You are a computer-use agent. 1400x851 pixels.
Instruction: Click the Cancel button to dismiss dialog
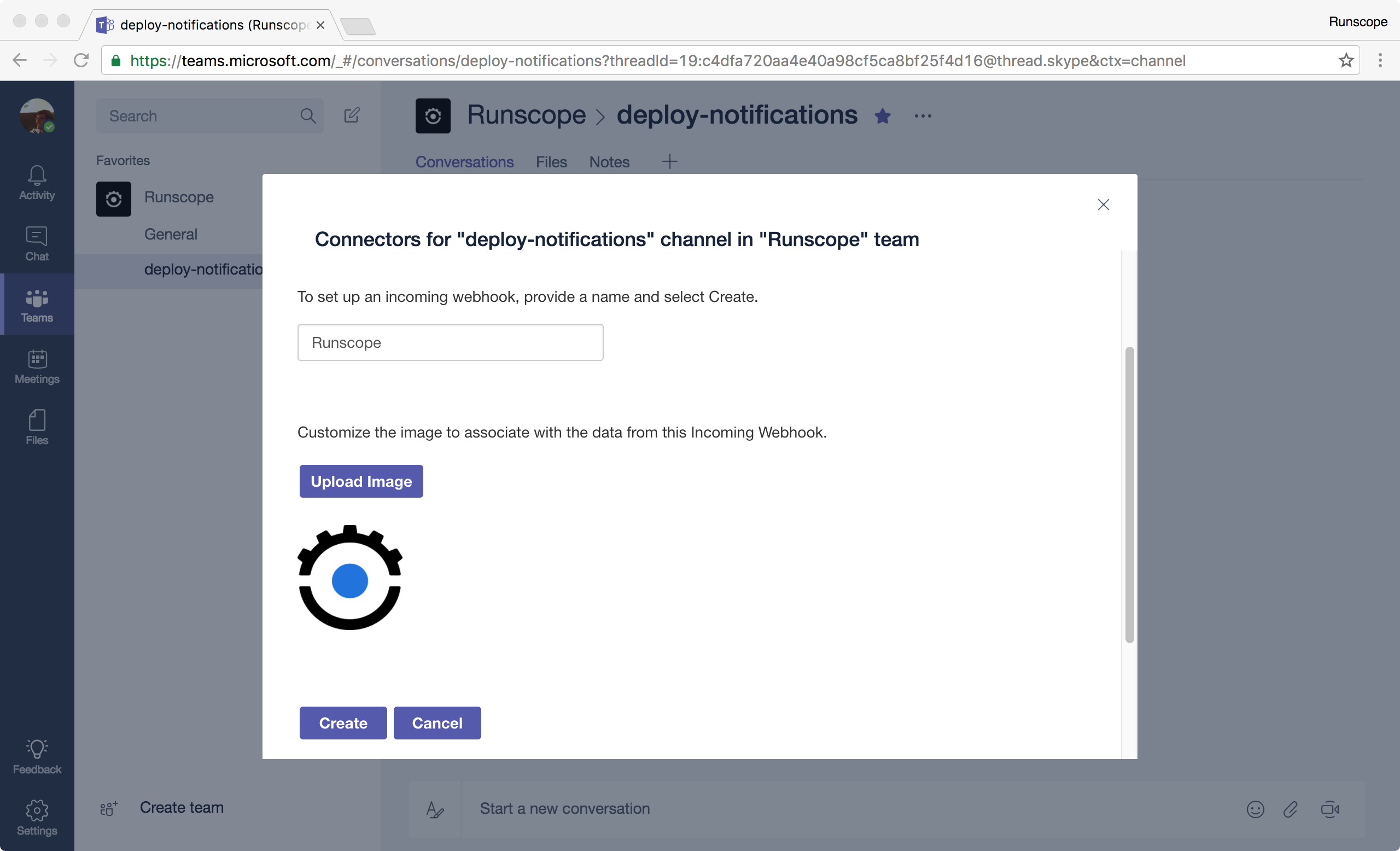pos(437,723)
